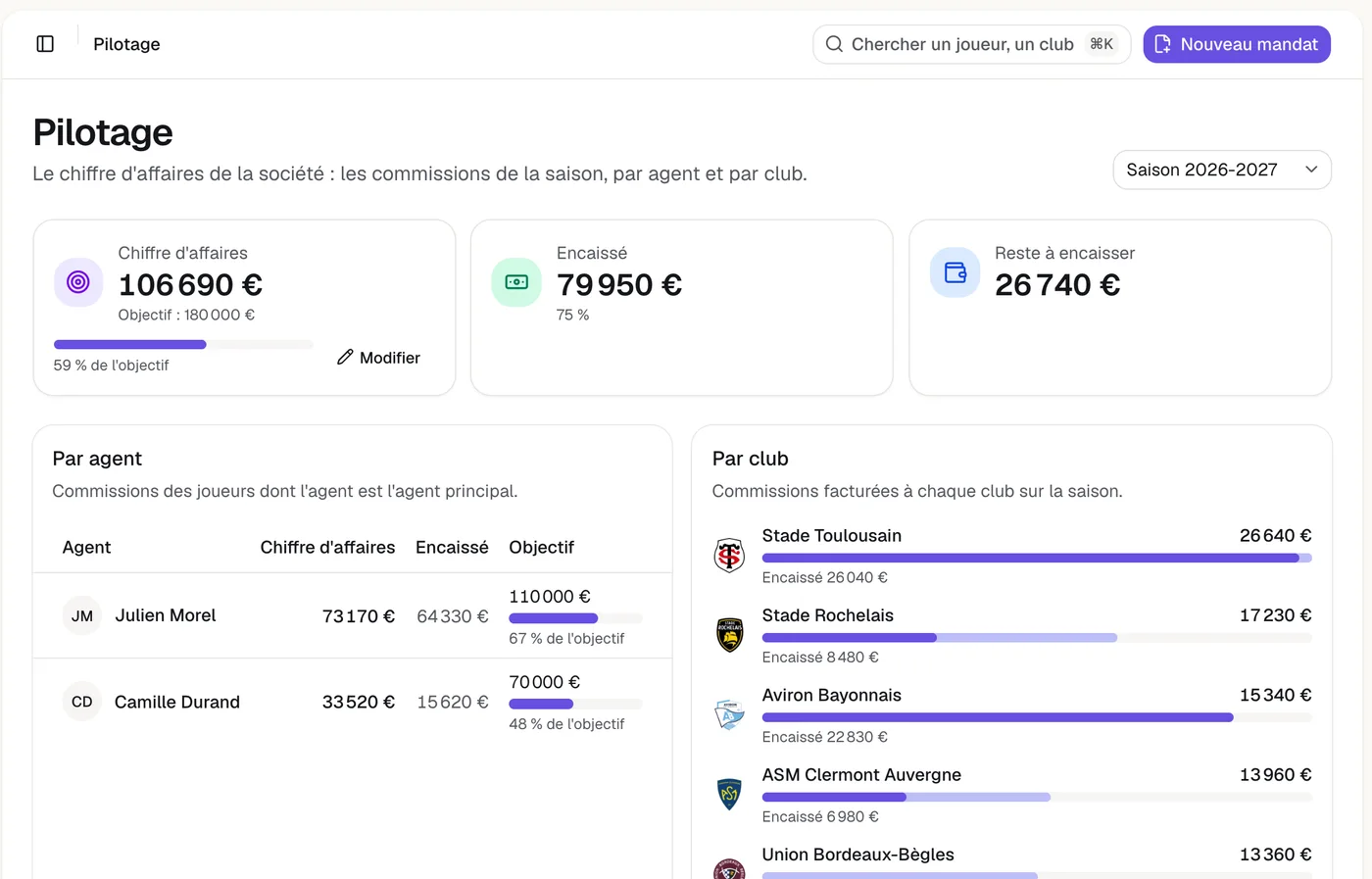Click the Stade Toulousain club logo

click(729, 556)
